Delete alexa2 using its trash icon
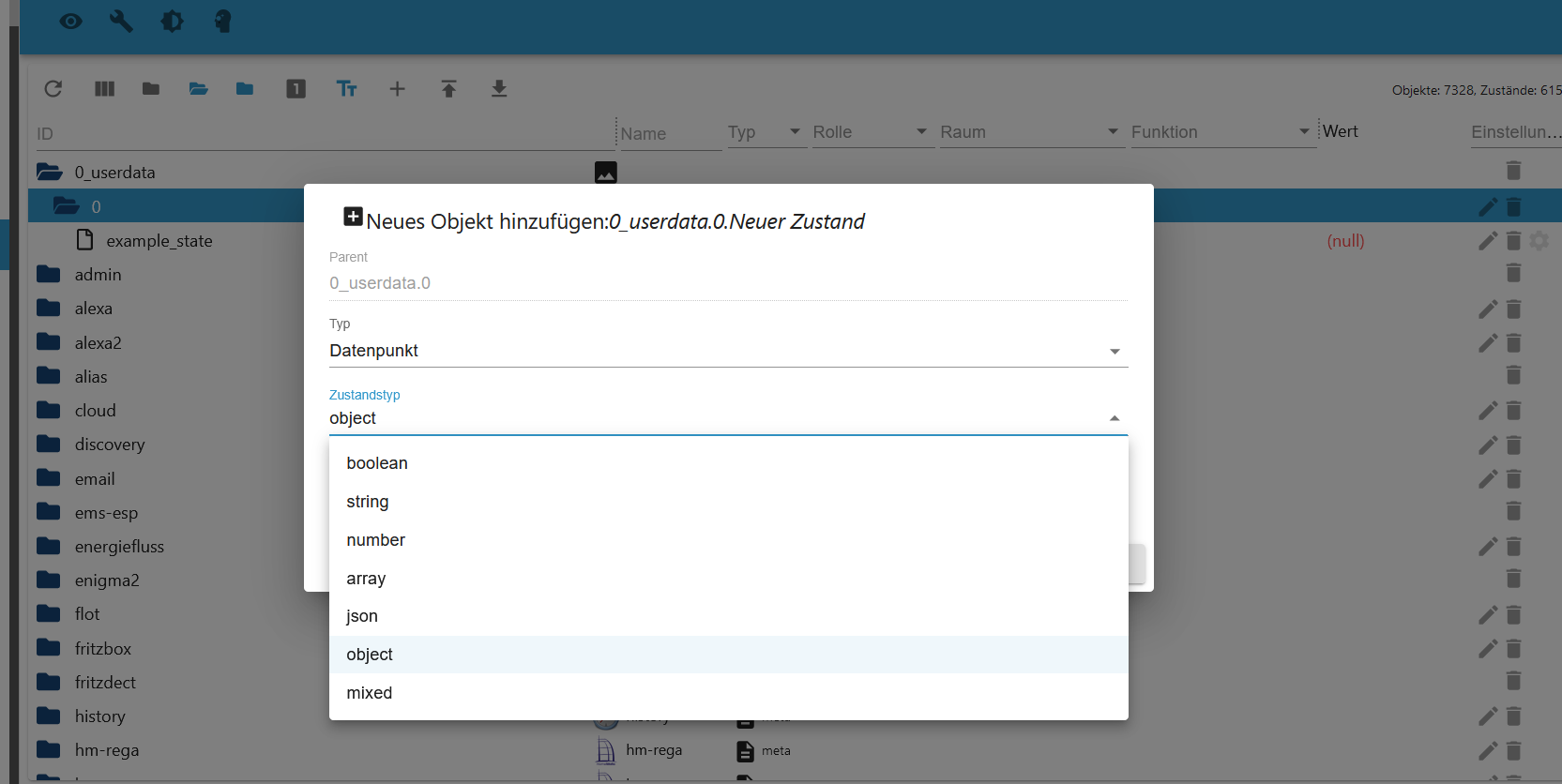Image resolution: width=1562 pixels, height=784 pixels. point(1513,343)
